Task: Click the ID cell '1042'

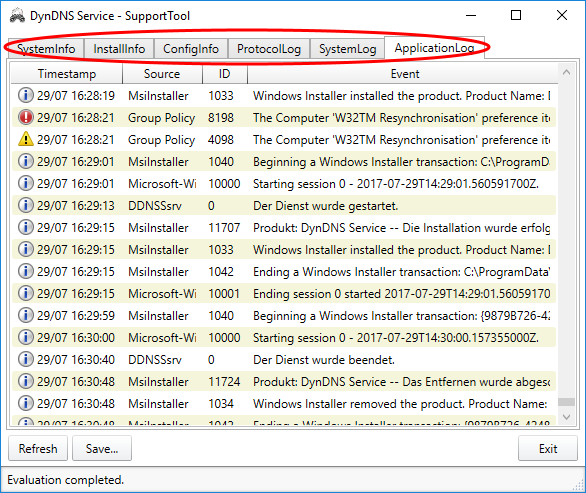Action: click(220, 272)
